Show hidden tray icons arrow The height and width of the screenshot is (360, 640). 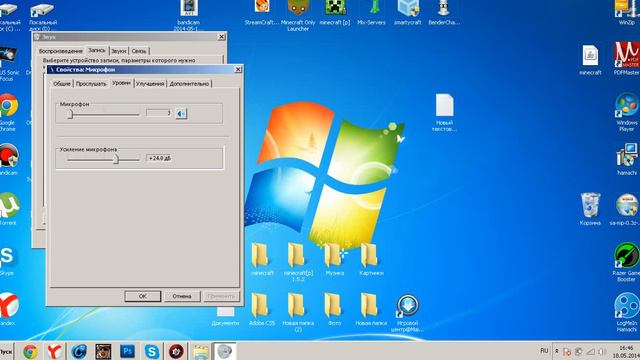pos(556,351)
